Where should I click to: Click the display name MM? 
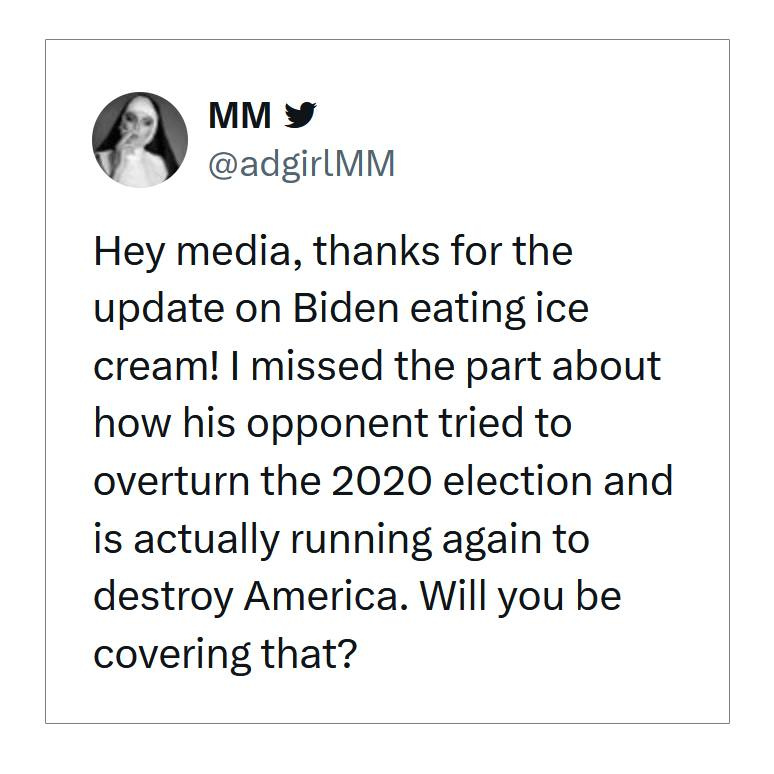click(x=239, y=116)
